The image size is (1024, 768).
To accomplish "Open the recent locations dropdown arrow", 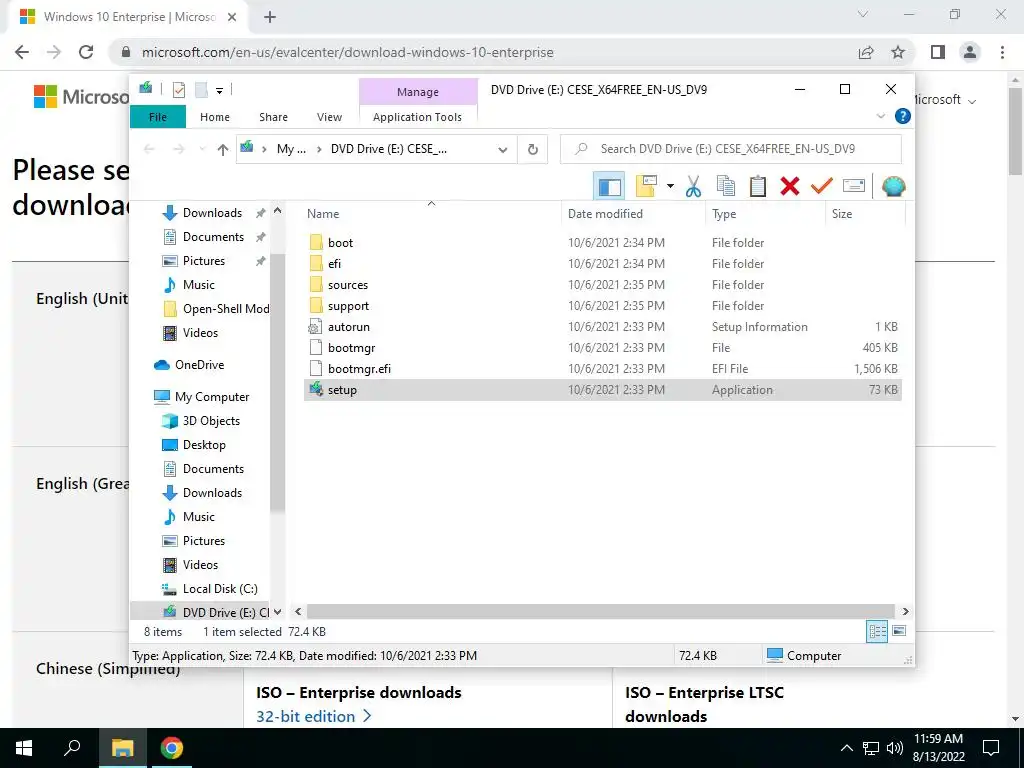I will pos(202,150).
